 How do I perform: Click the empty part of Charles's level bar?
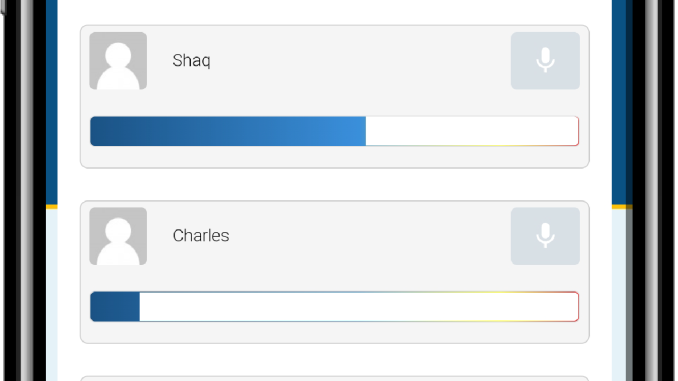click(x=358, y=307)
